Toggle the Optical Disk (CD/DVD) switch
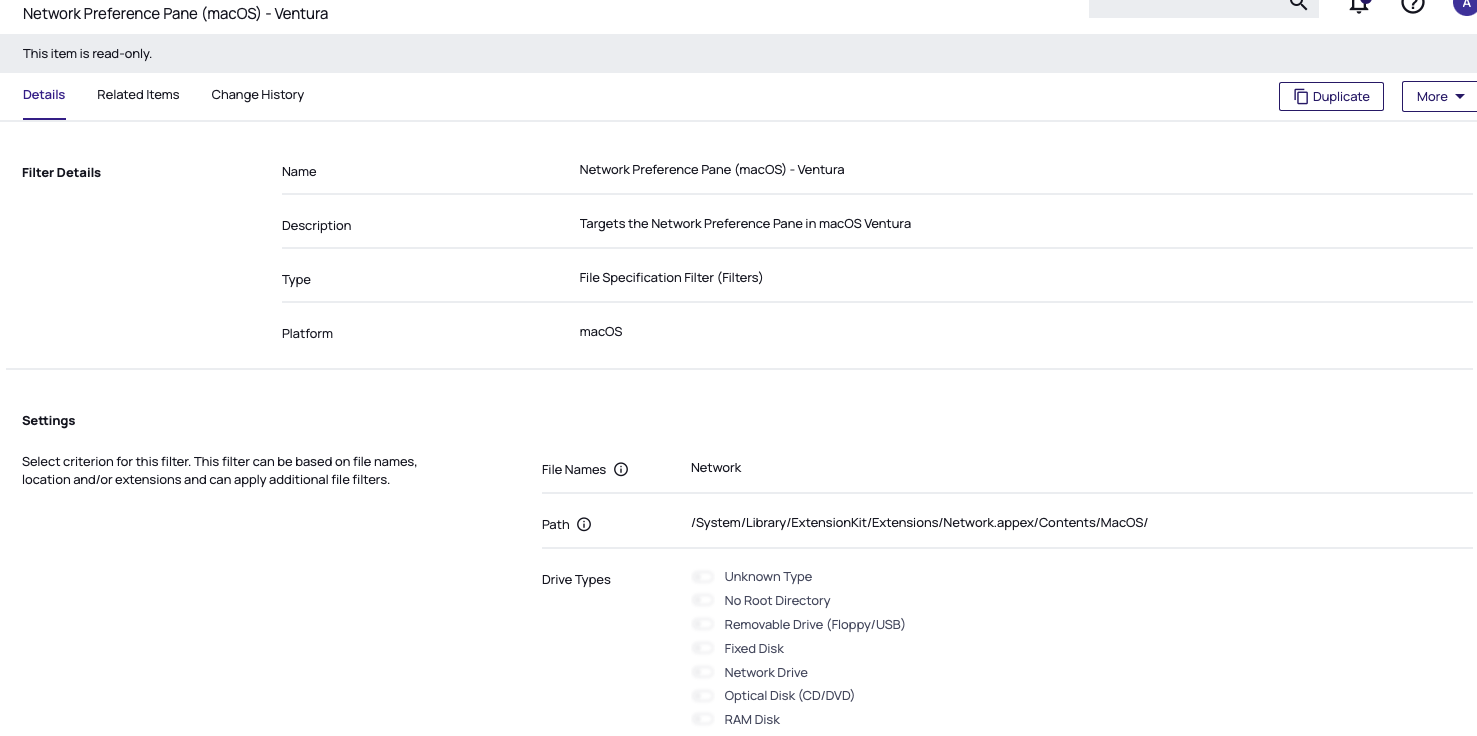 [703, 696]
